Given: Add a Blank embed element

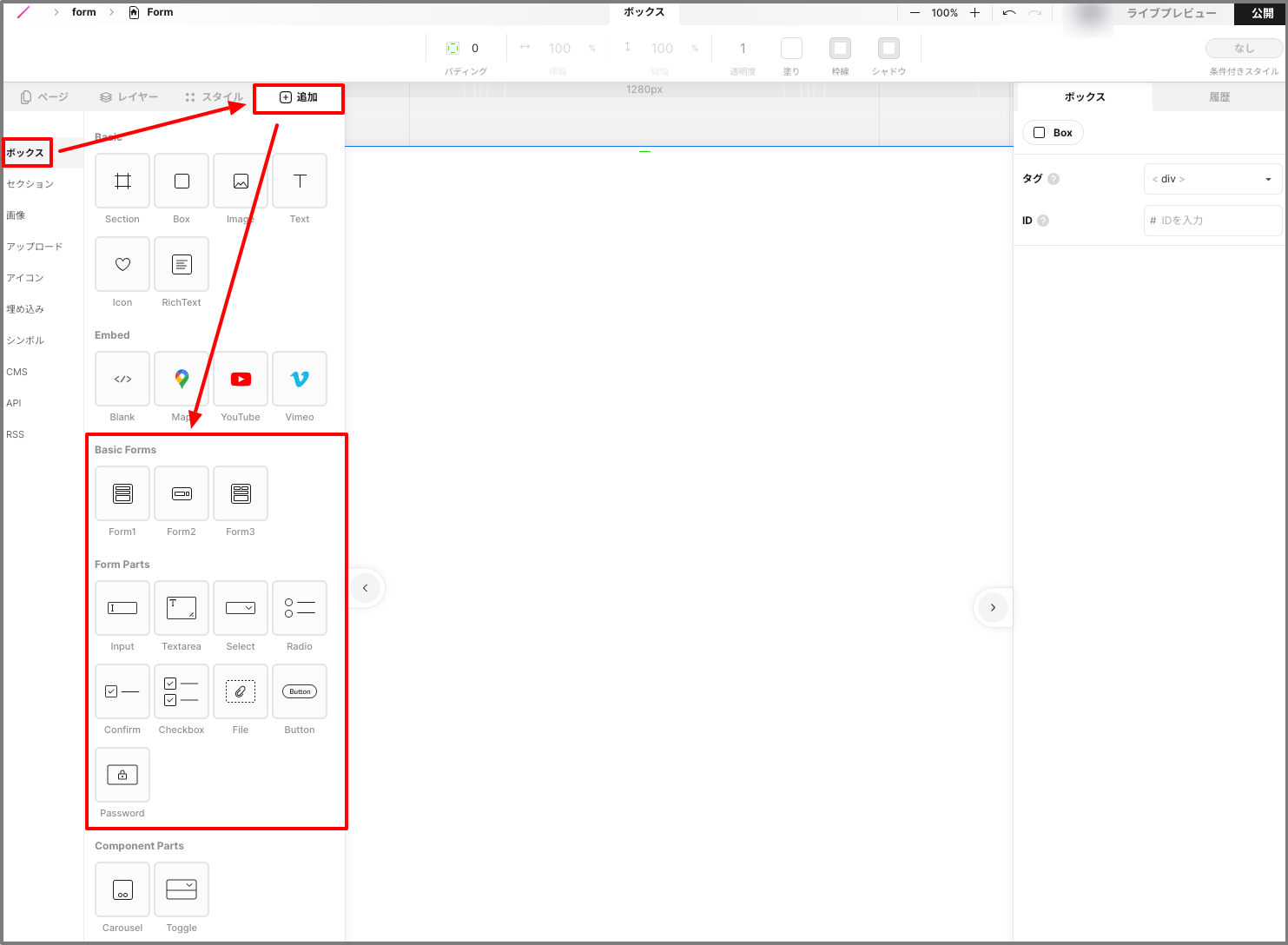Looking at the screenshot, I should 122,379.
